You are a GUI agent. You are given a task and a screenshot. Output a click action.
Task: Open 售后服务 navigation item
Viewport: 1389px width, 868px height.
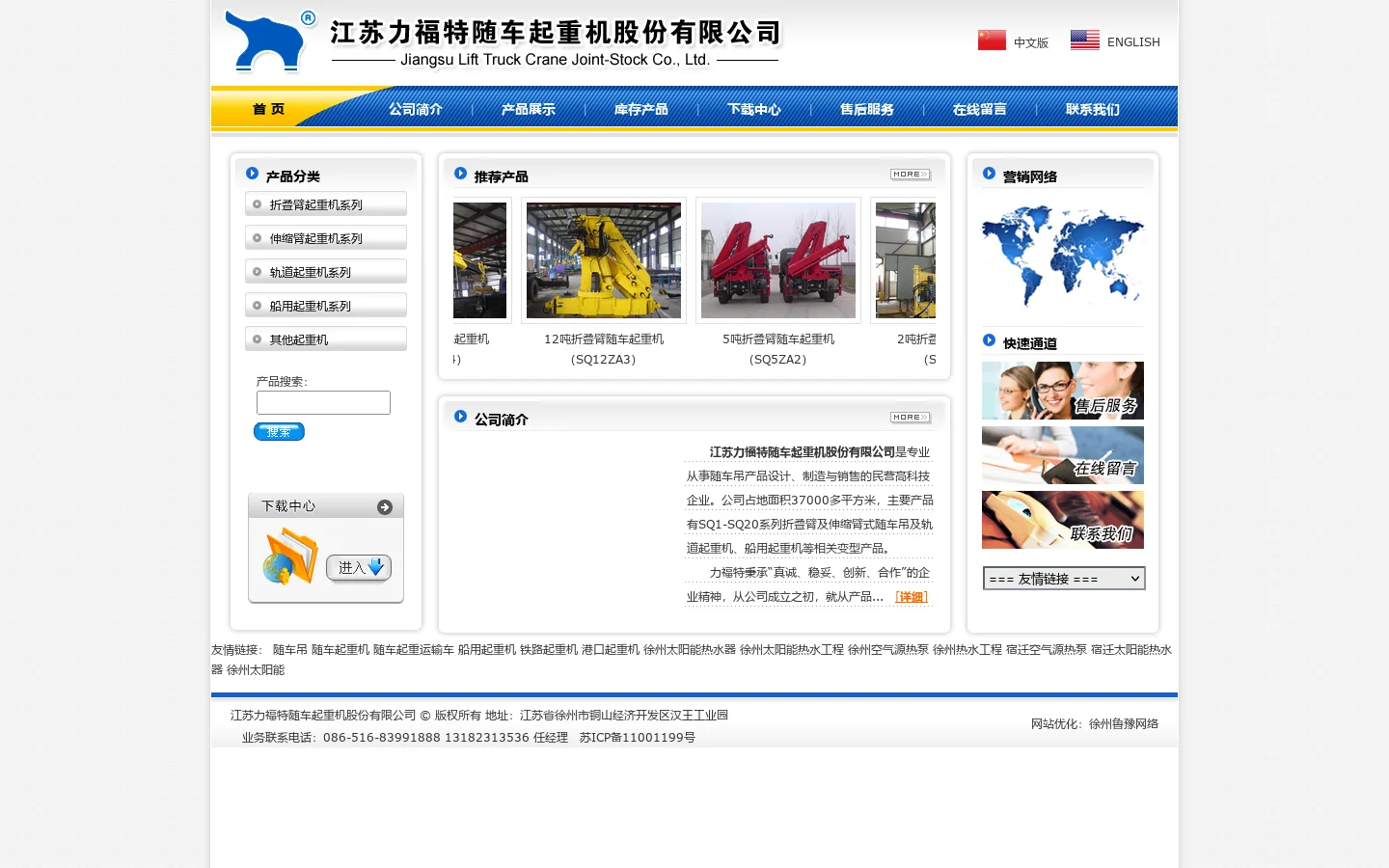pyautogui.click(x=867, y=109)
